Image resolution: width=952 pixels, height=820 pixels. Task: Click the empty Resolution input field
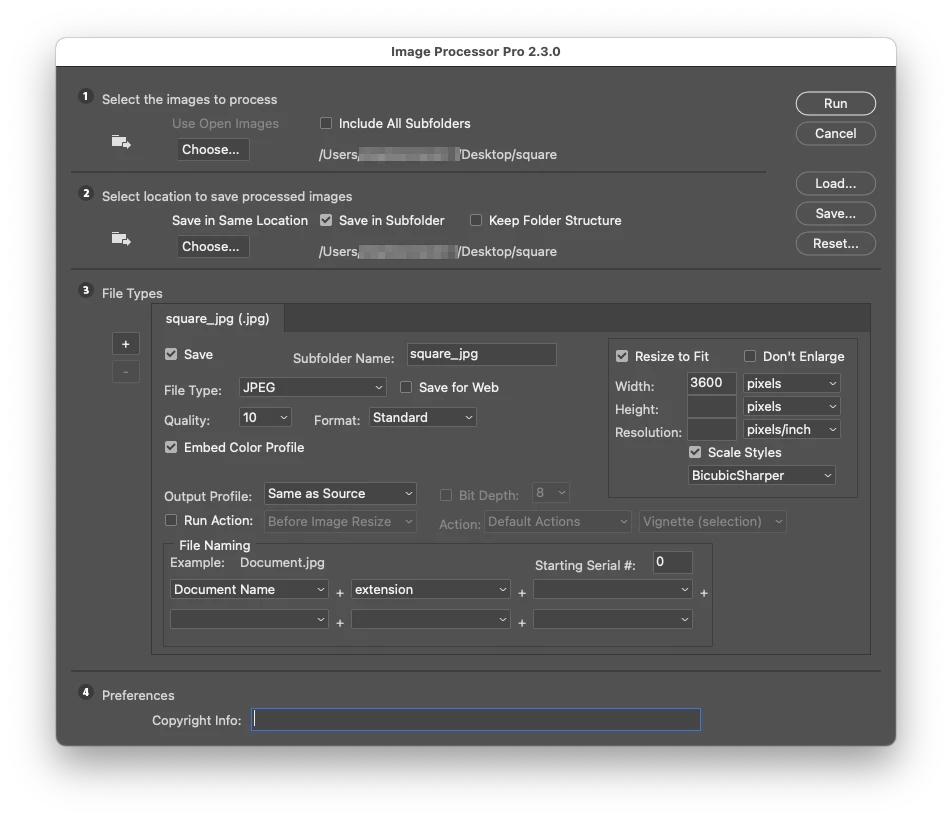point(712,430)
